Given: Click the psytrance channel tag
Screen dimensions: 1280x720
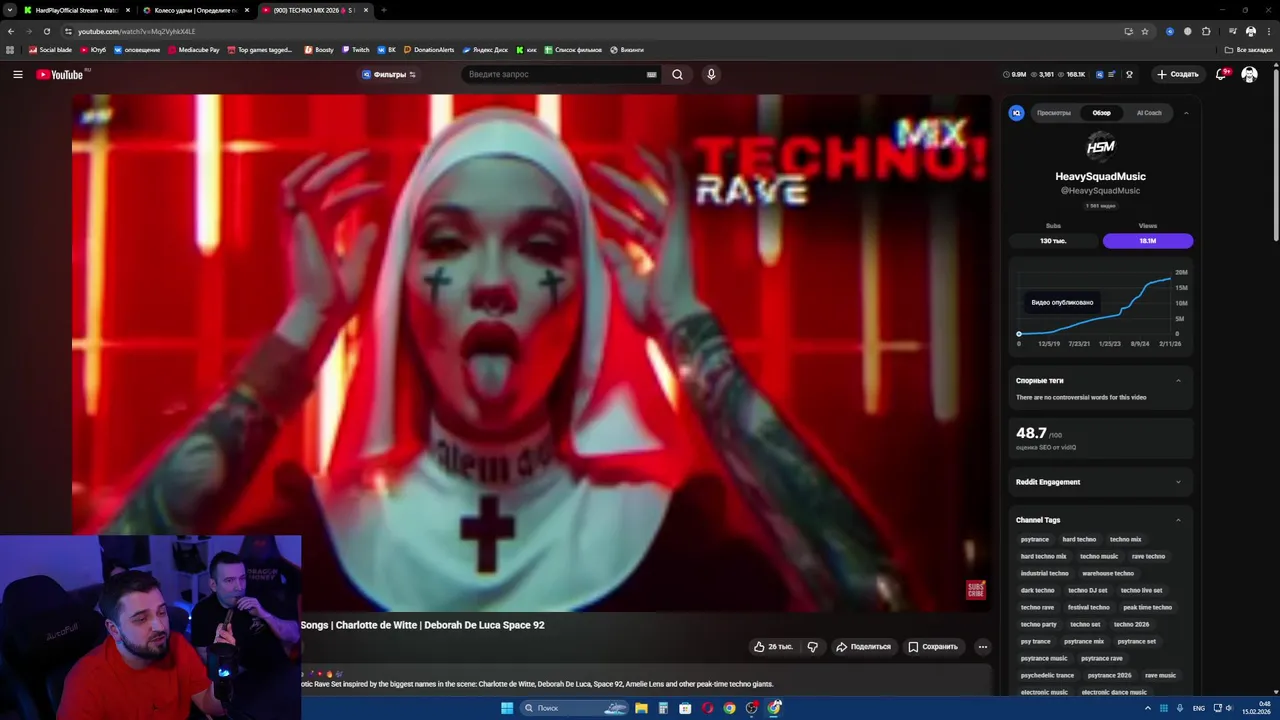Looking at the screenshot, I should (x=1035, y=539).
